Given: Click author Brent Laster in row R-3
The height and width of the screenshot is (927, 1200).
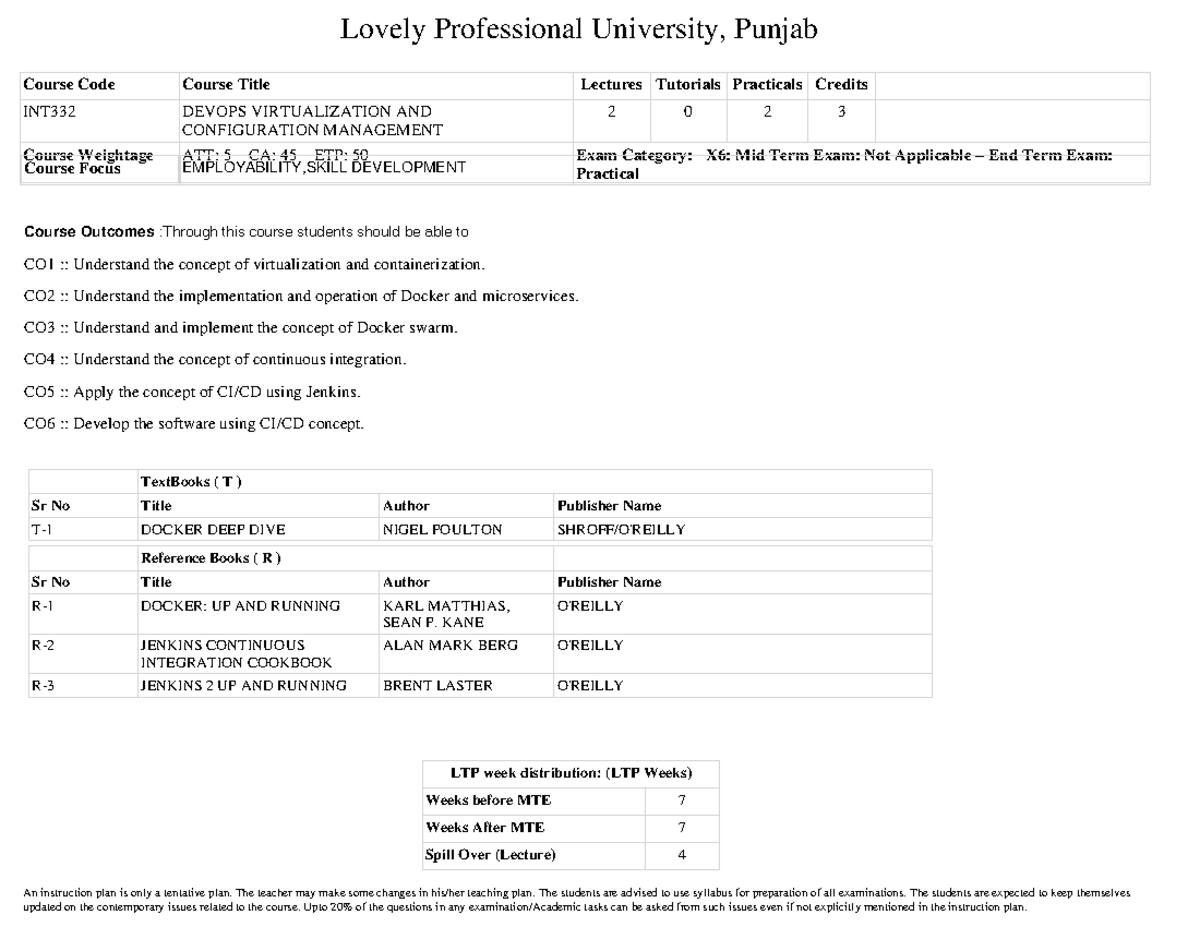Looking at the screenshot, I should click(x=438, y=686).
